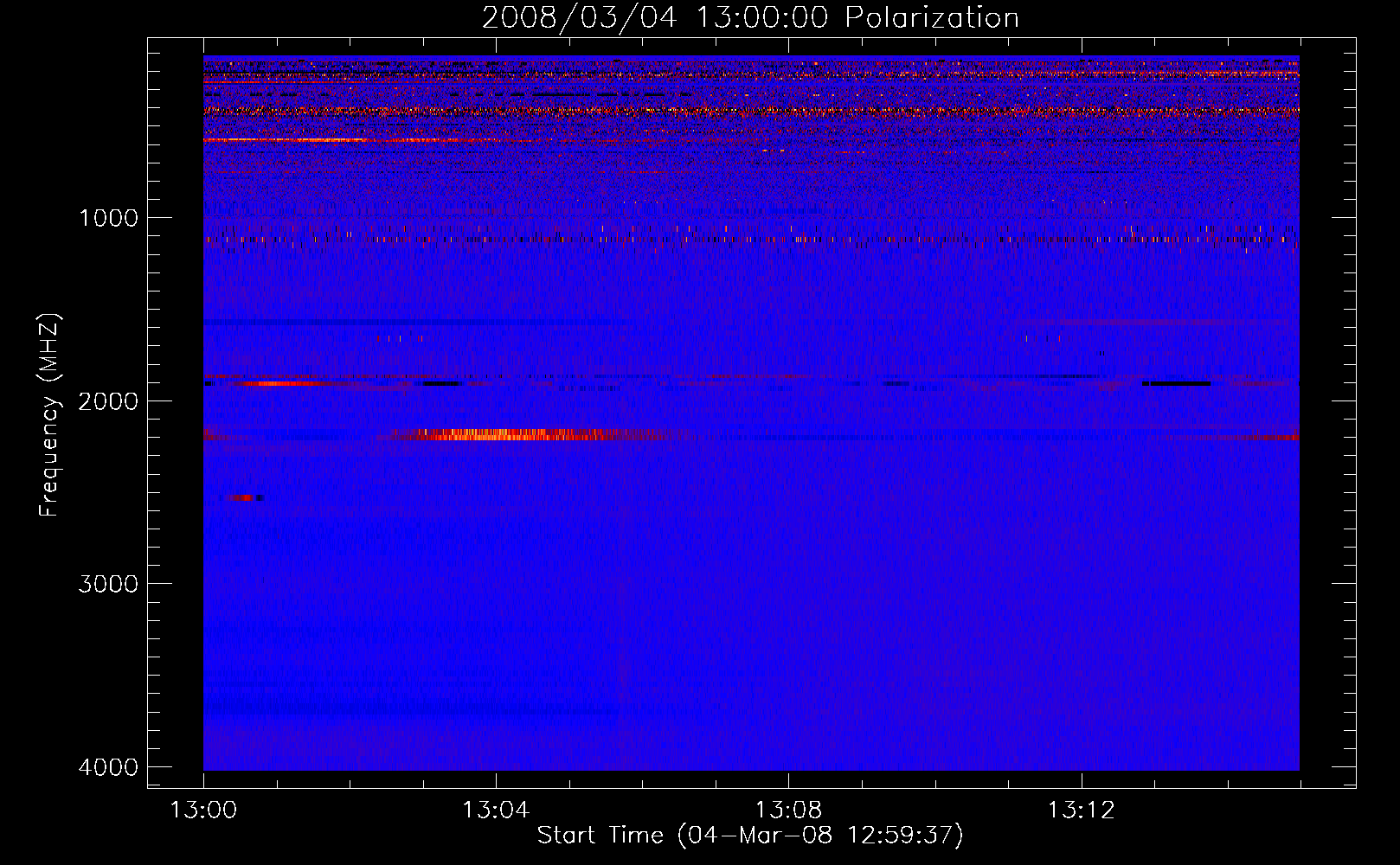Click the 13:12 time tick label
Viewport: 1400px width, 865px height.
[1081, 811]
